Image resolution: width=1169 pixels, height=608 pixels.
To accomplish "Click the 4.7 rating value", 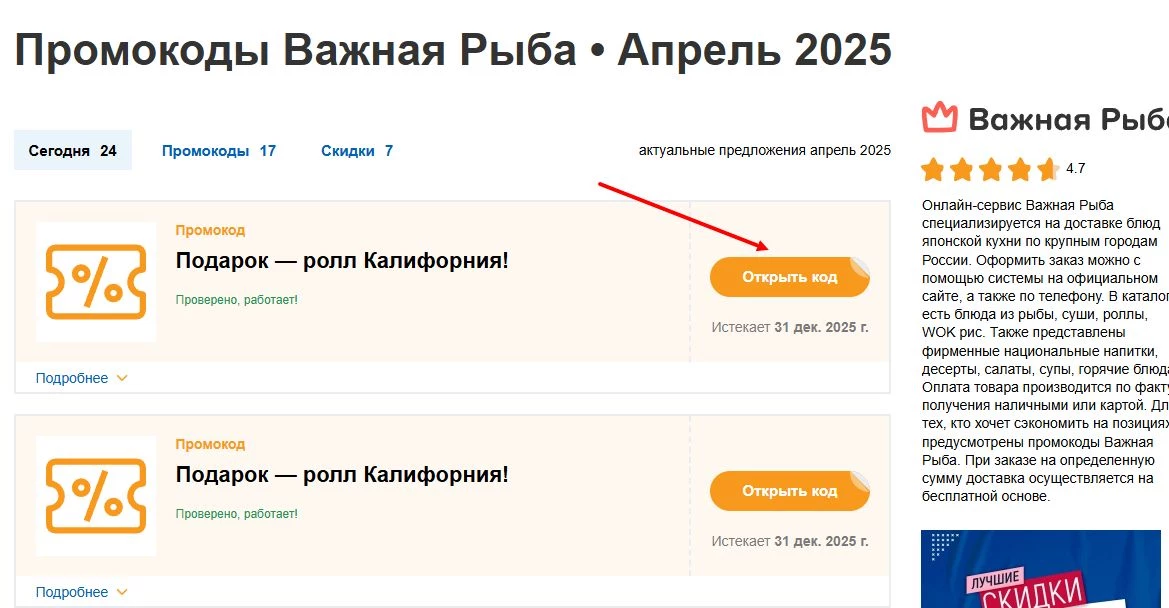I will coord(1076,169).
